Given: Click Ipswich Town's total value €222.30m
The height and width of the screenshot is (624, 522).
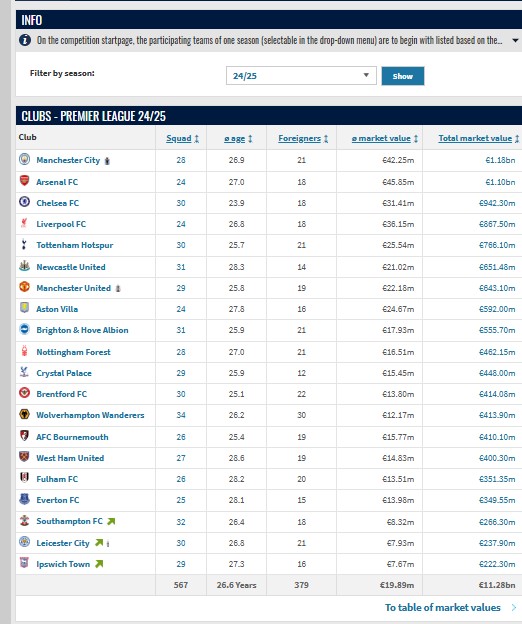Looking at the screenshot, I should pyautogui.click(x=497, y=564).
